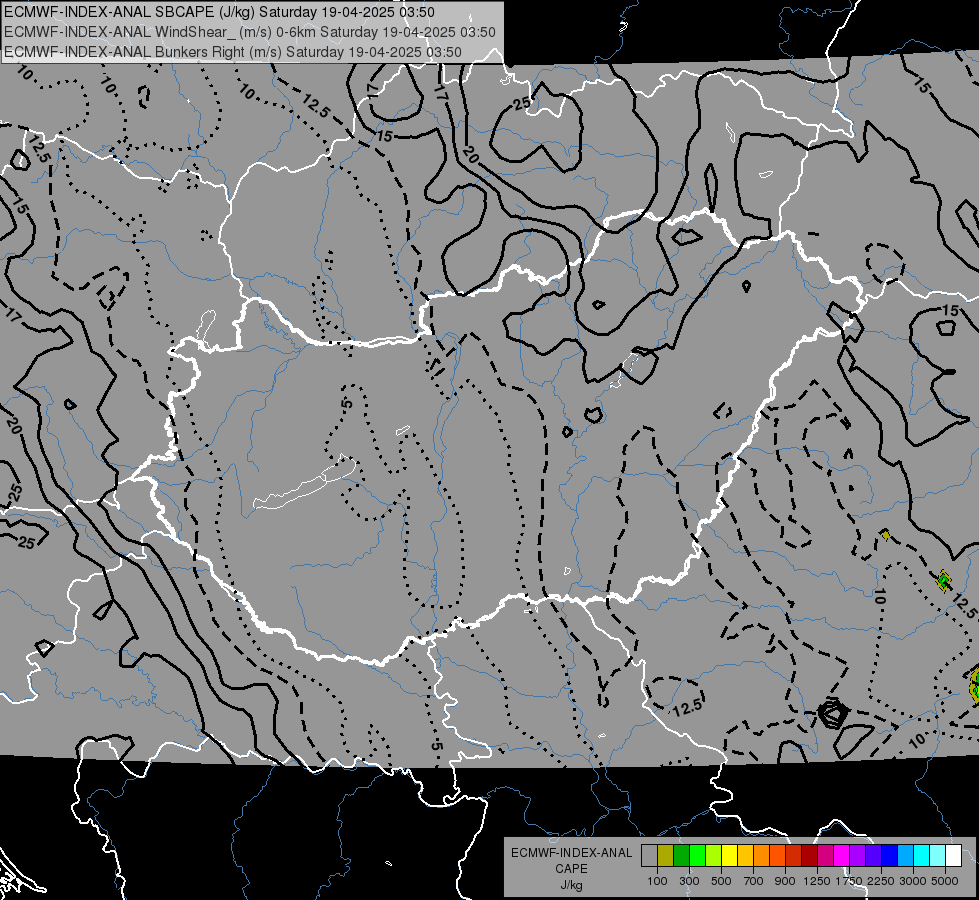Choose the sky blue swatch before 3000
Screen dimensions: 979x900
(905, 856)
